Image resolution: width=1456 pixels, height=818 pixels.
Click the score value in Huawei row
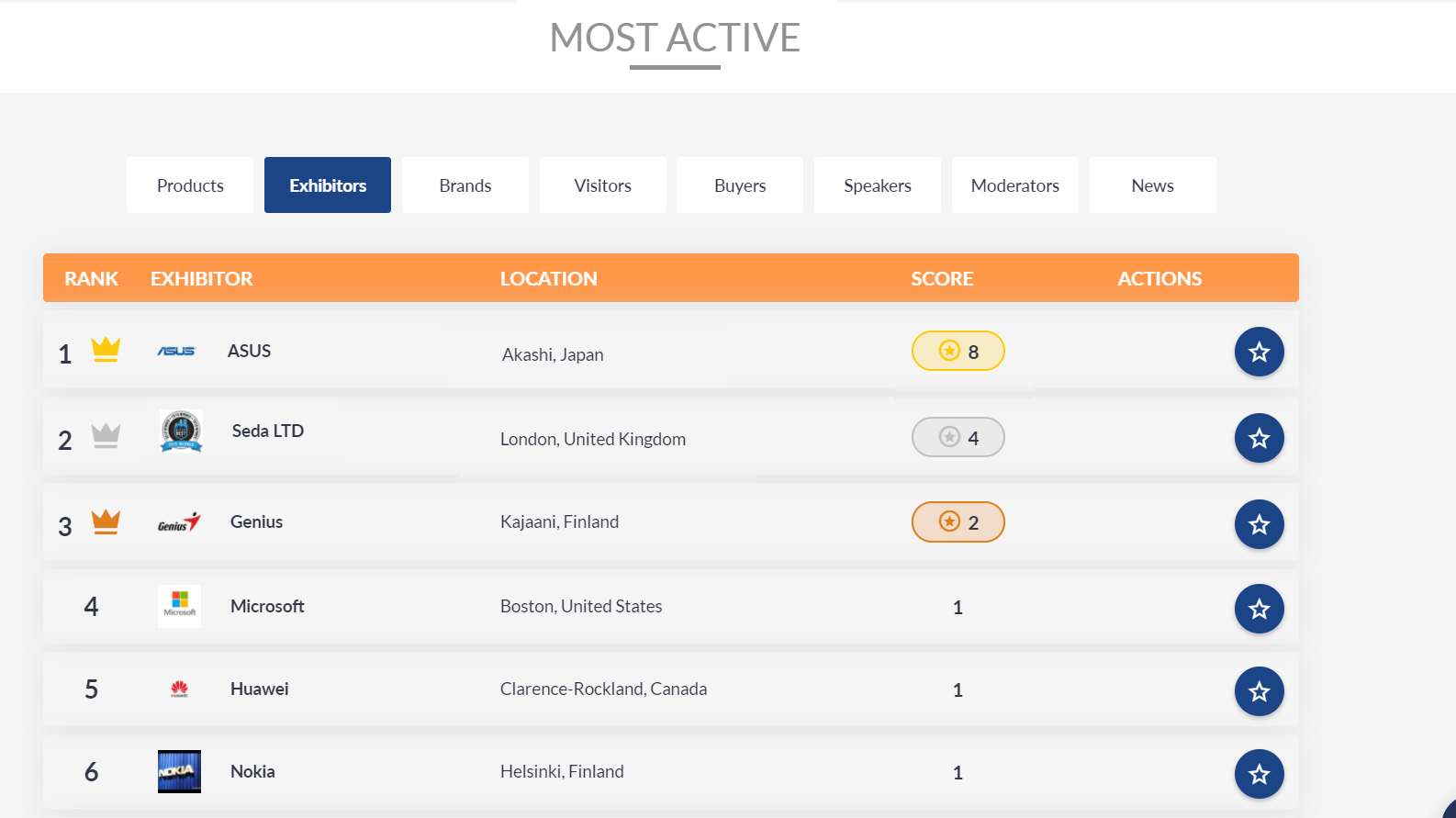[958, 690]
